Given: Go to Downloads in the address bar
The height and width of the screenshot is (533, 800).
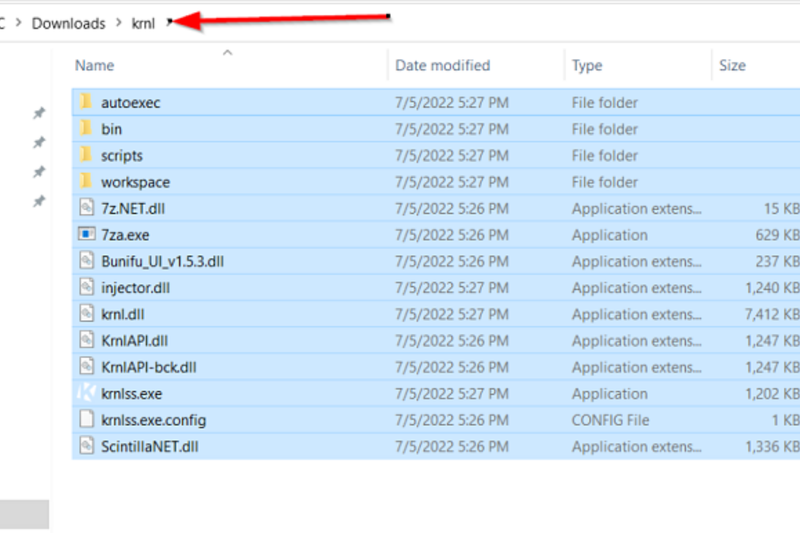Looking at the screenshot, I should (68, 23).
